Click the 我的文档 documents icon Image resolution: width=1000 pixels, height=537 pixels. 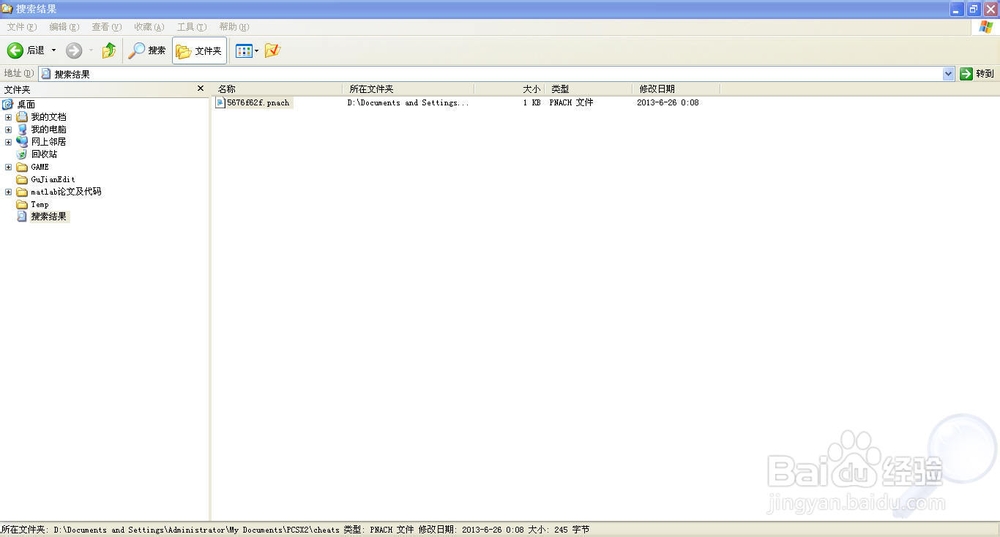22,117
